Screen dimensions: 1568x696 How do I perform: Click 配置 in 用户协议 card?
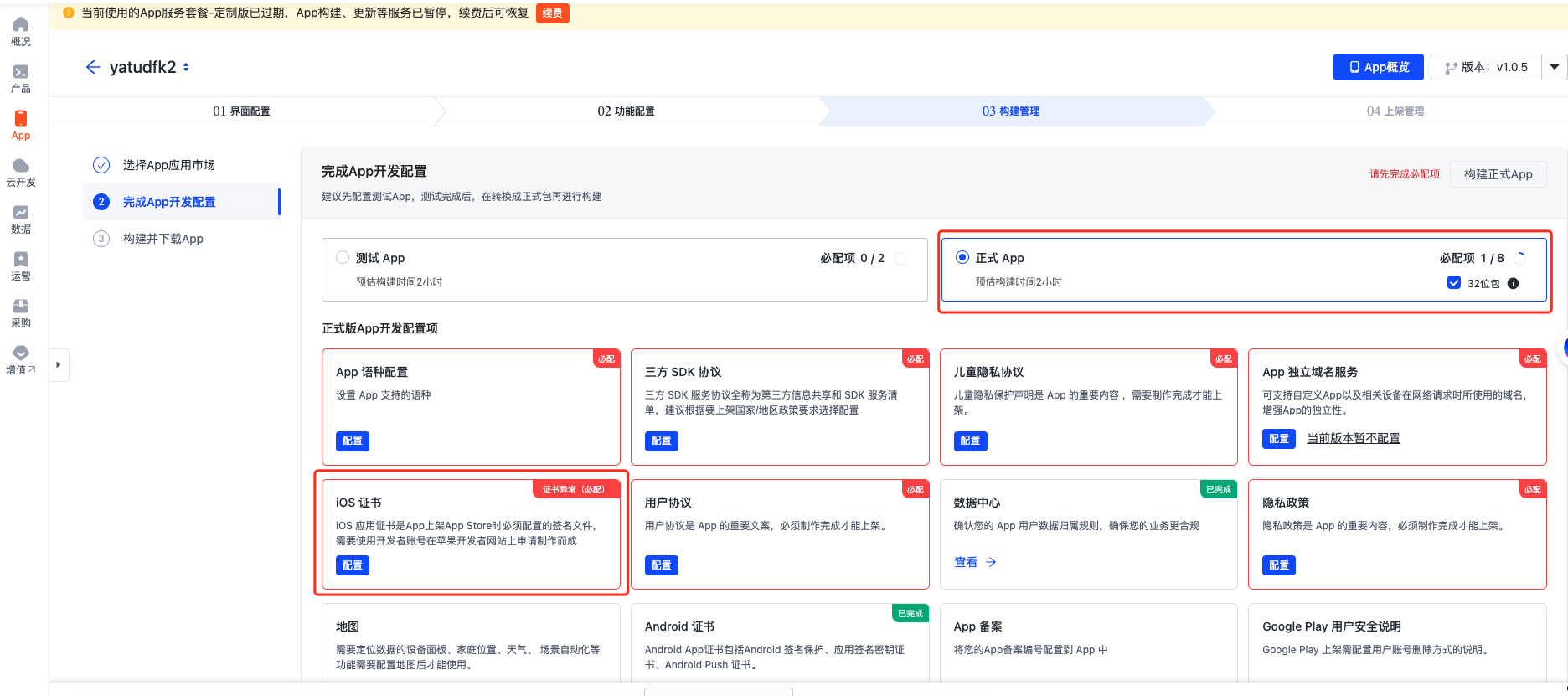[x=662, y=565]
